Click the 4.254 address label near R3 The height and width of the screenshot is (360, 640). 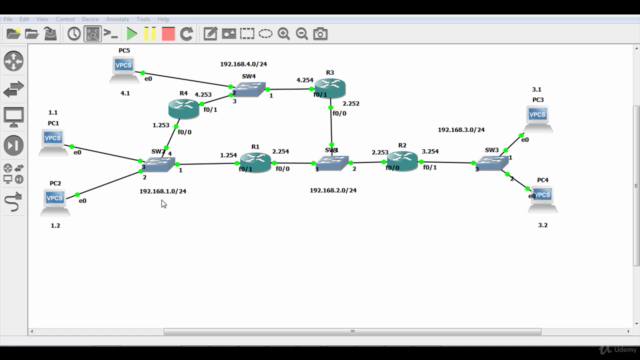pos(305,80)
